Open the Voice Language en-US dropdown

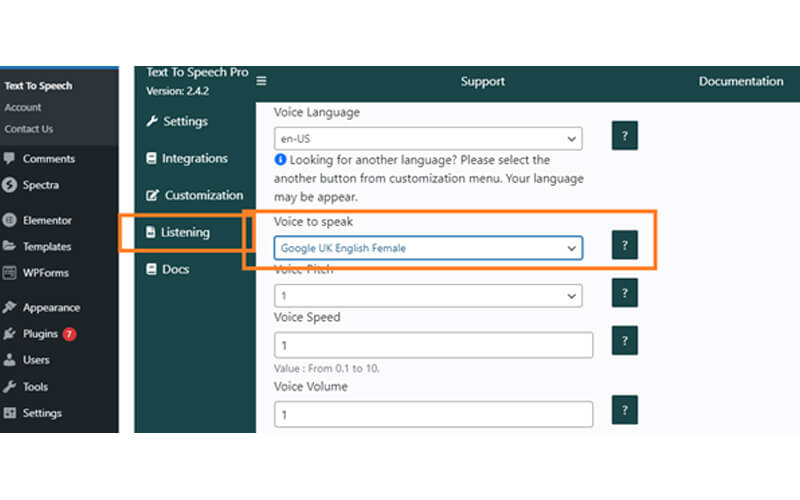[428, 138]
